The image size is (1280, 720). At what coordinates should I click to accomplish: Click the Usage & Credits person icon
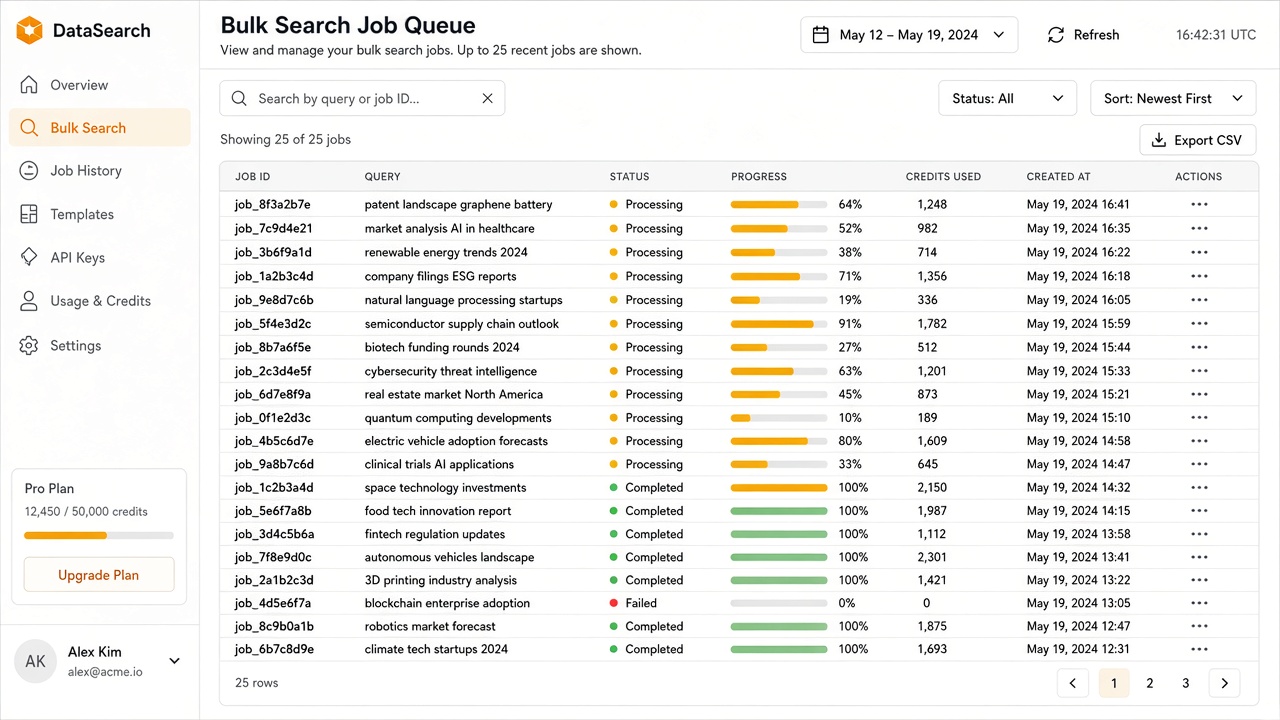[x=29, y=301]
